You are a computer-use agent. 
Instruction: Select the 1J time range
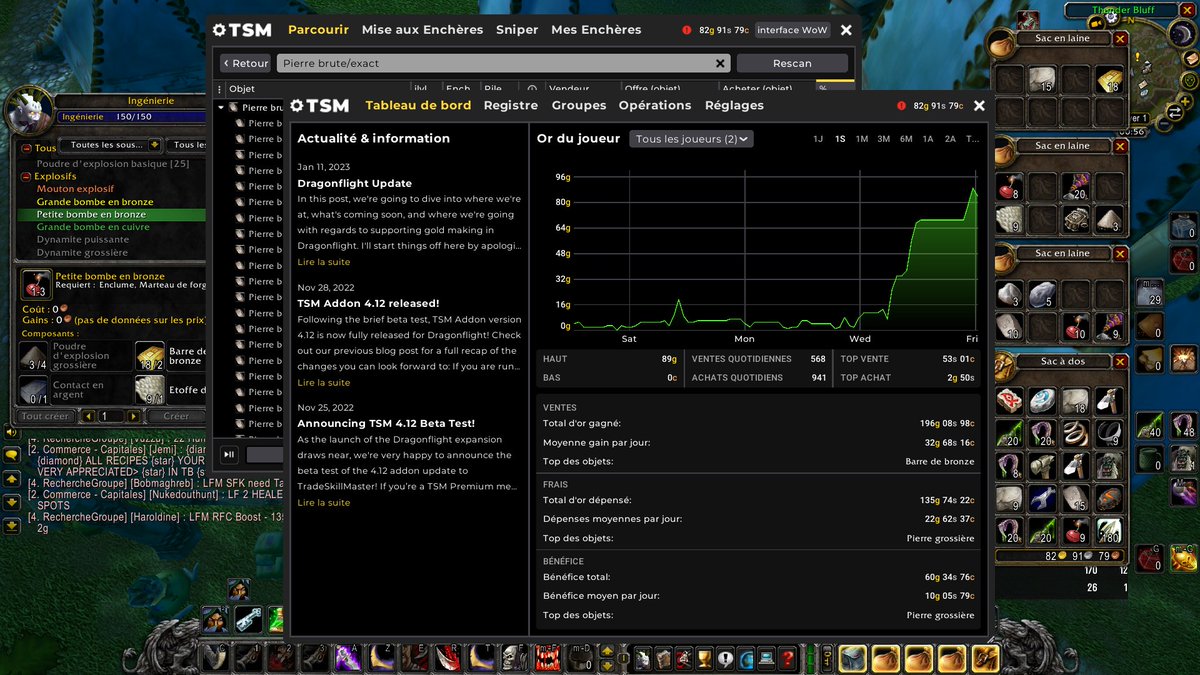[818, 139]
